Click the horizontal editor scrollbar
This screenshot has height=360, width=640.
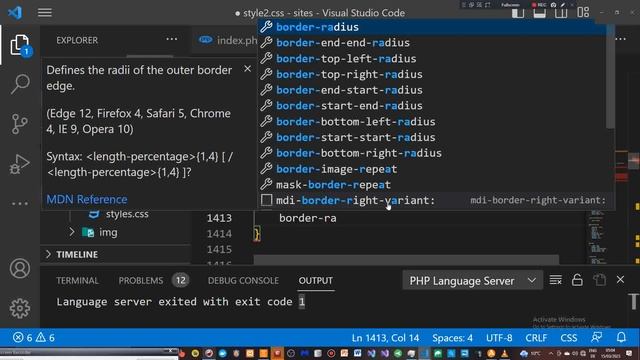point(406,260)
